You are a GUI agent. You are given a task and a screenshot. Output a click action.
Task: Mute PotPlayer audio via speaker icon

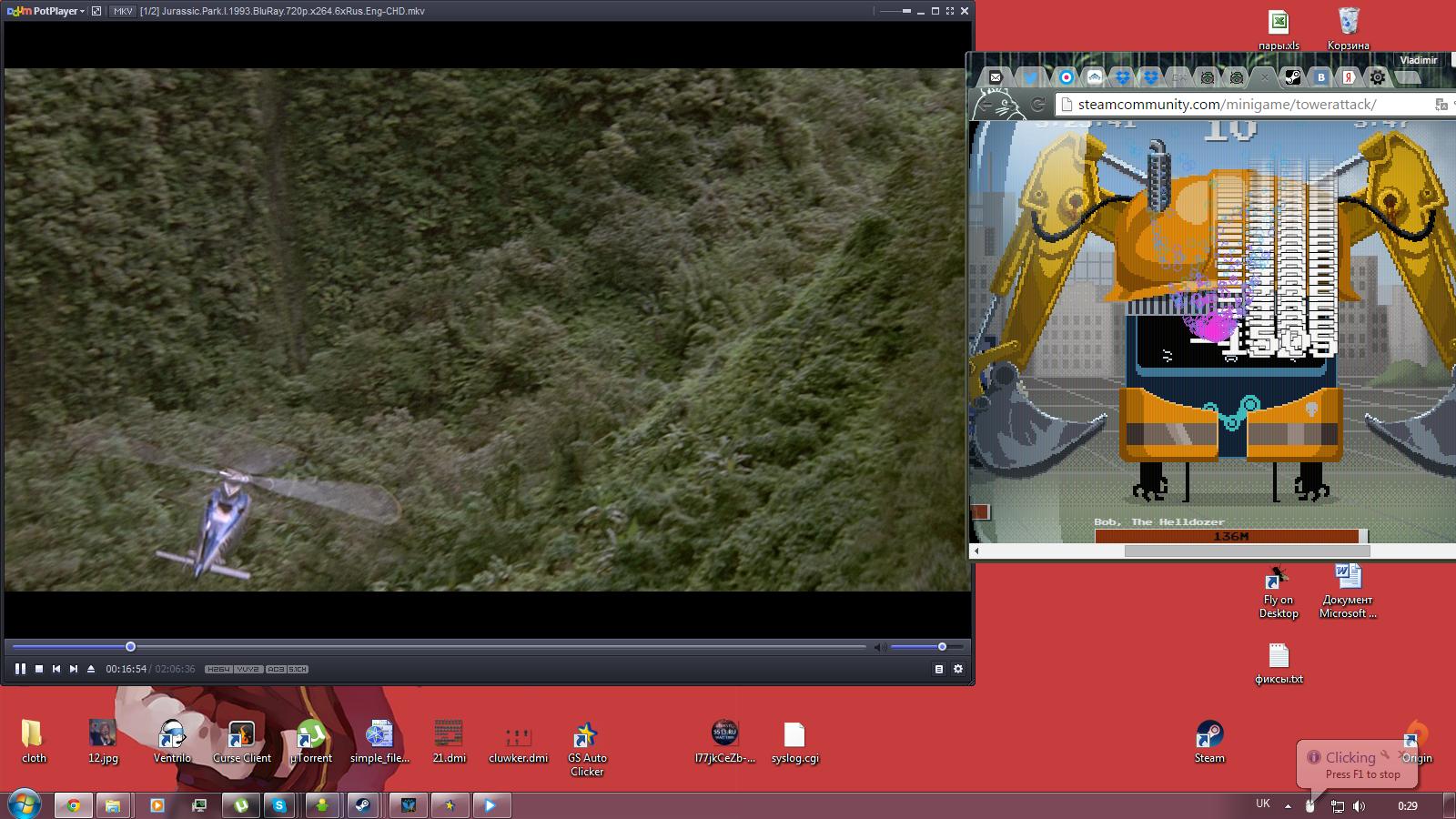click(880, 647)
